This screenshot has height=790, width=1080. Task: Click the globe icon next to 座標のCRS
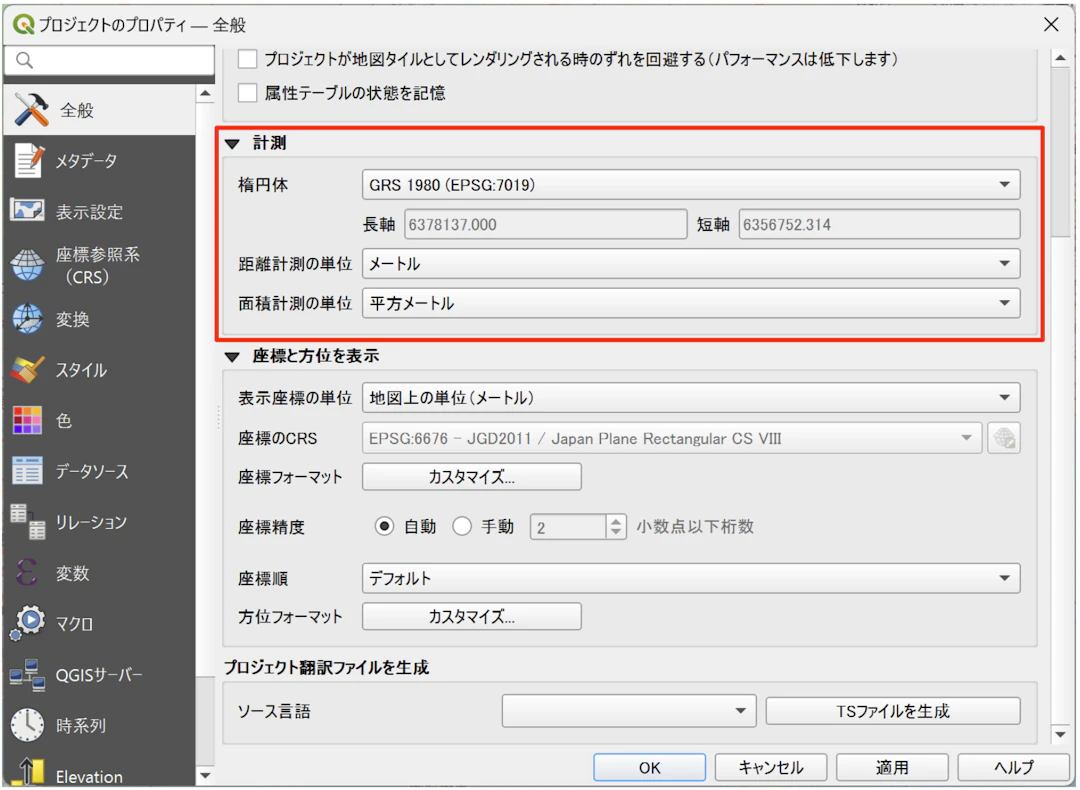[x=1003, y=437]
